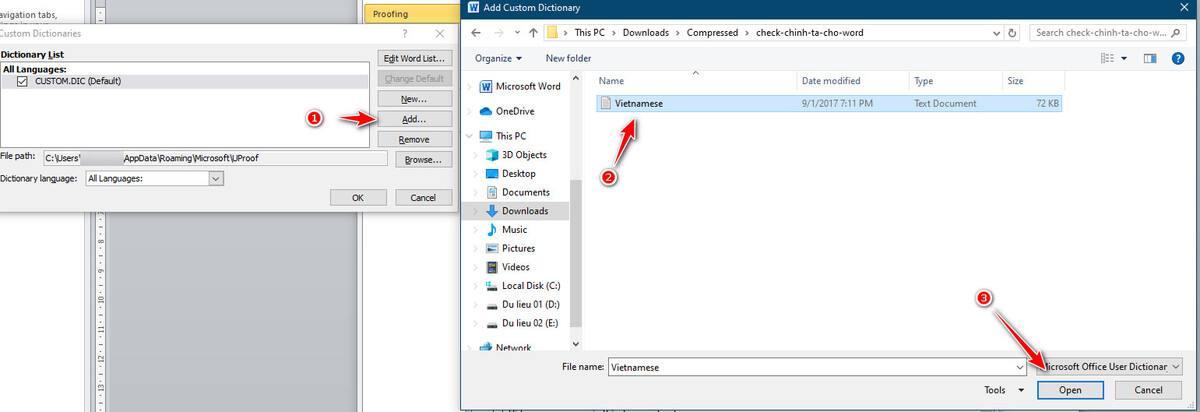1200x412 pixels.
Task: Open the Dictionary language dropdown
Action: [x=216, y=178]
